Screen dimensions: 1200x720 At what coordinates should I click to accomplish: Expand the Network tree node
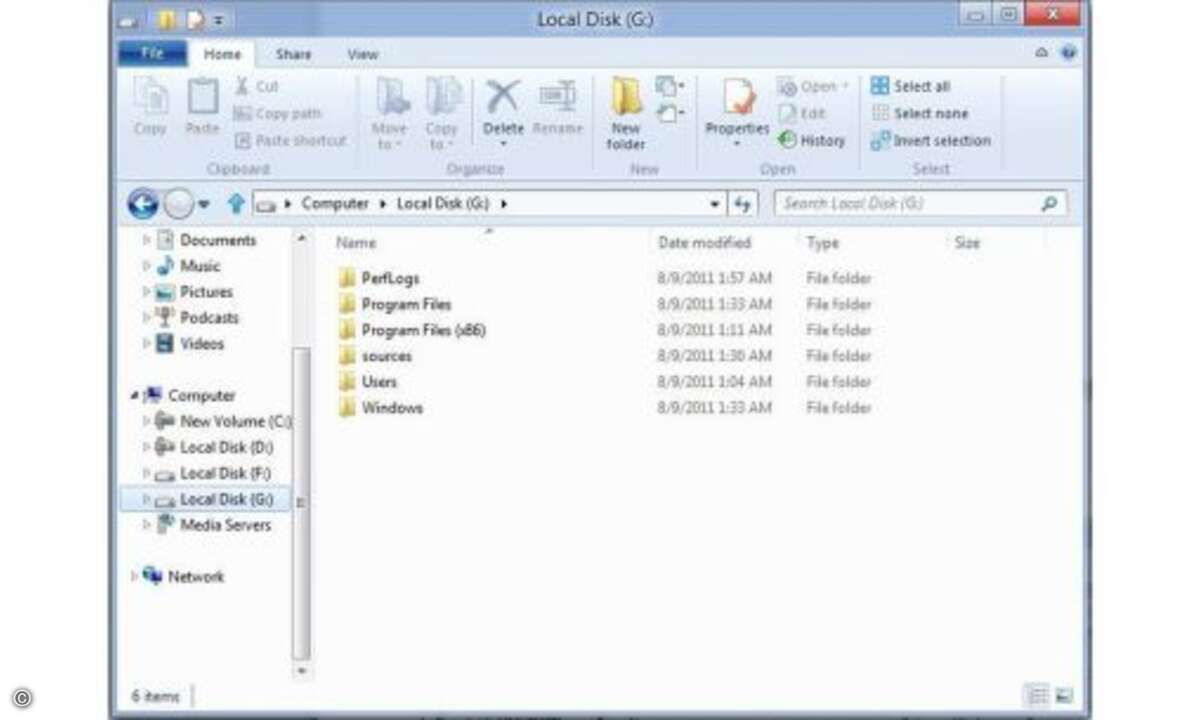(x=135, y=577)
